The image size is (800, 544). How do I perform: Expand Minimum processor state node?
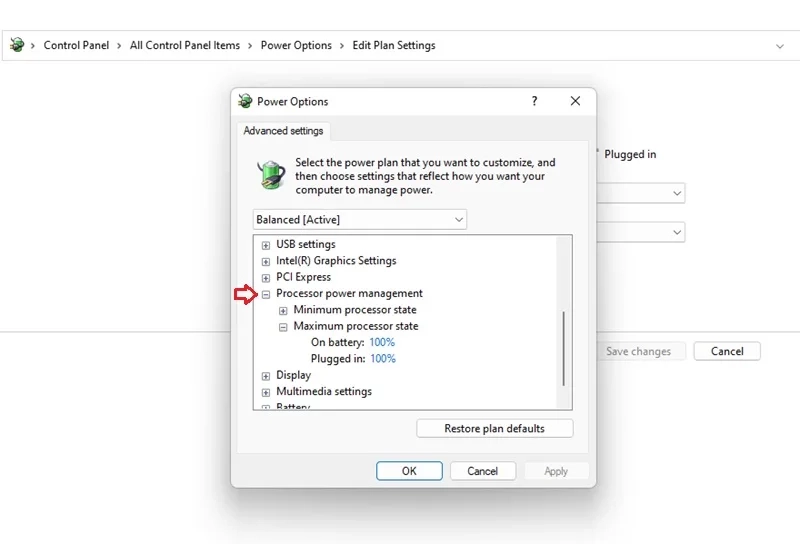pyautogui.click(x=283, y=310)
